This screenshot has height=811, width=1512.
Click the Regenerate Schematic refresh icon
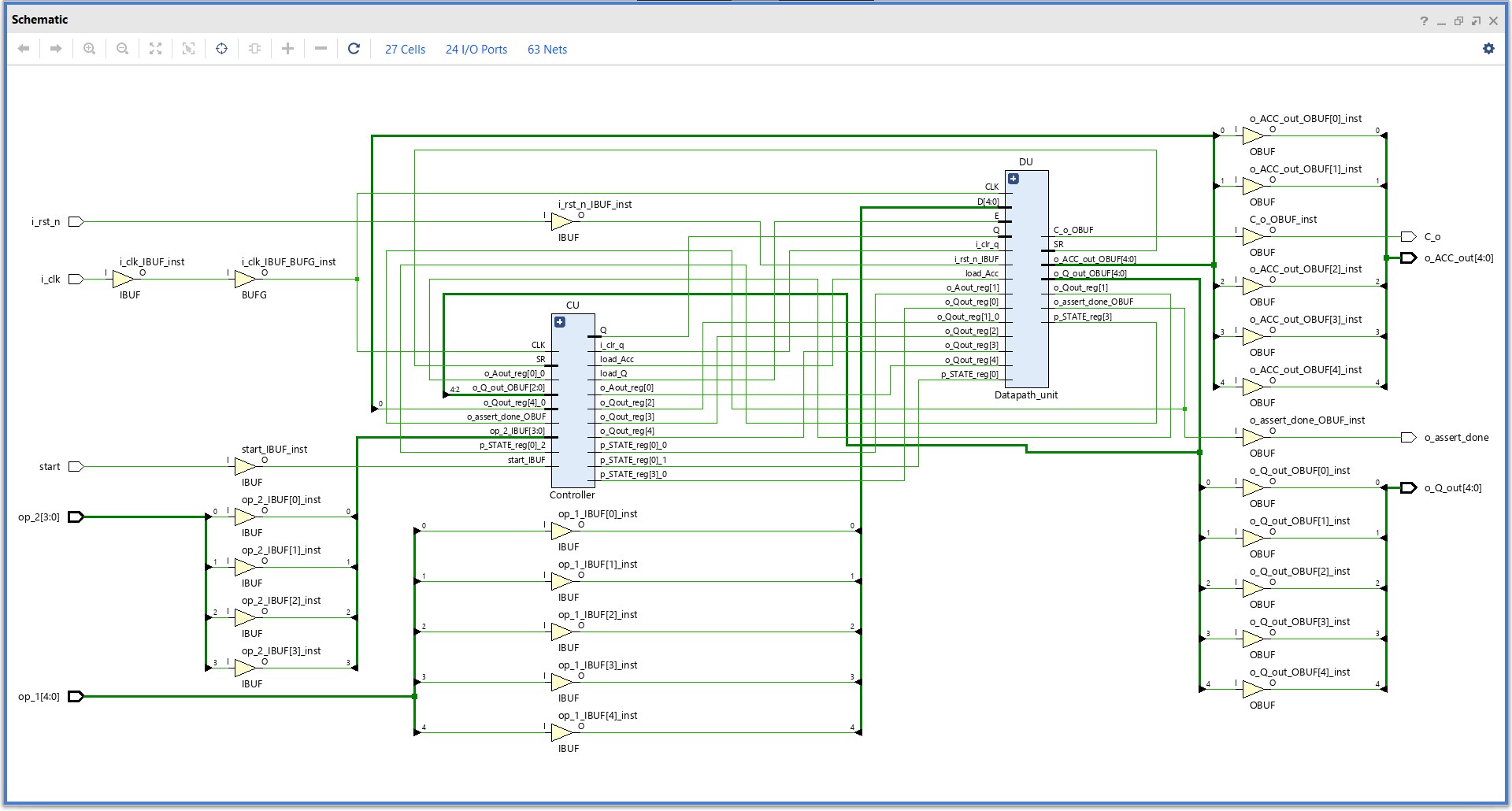354,48
